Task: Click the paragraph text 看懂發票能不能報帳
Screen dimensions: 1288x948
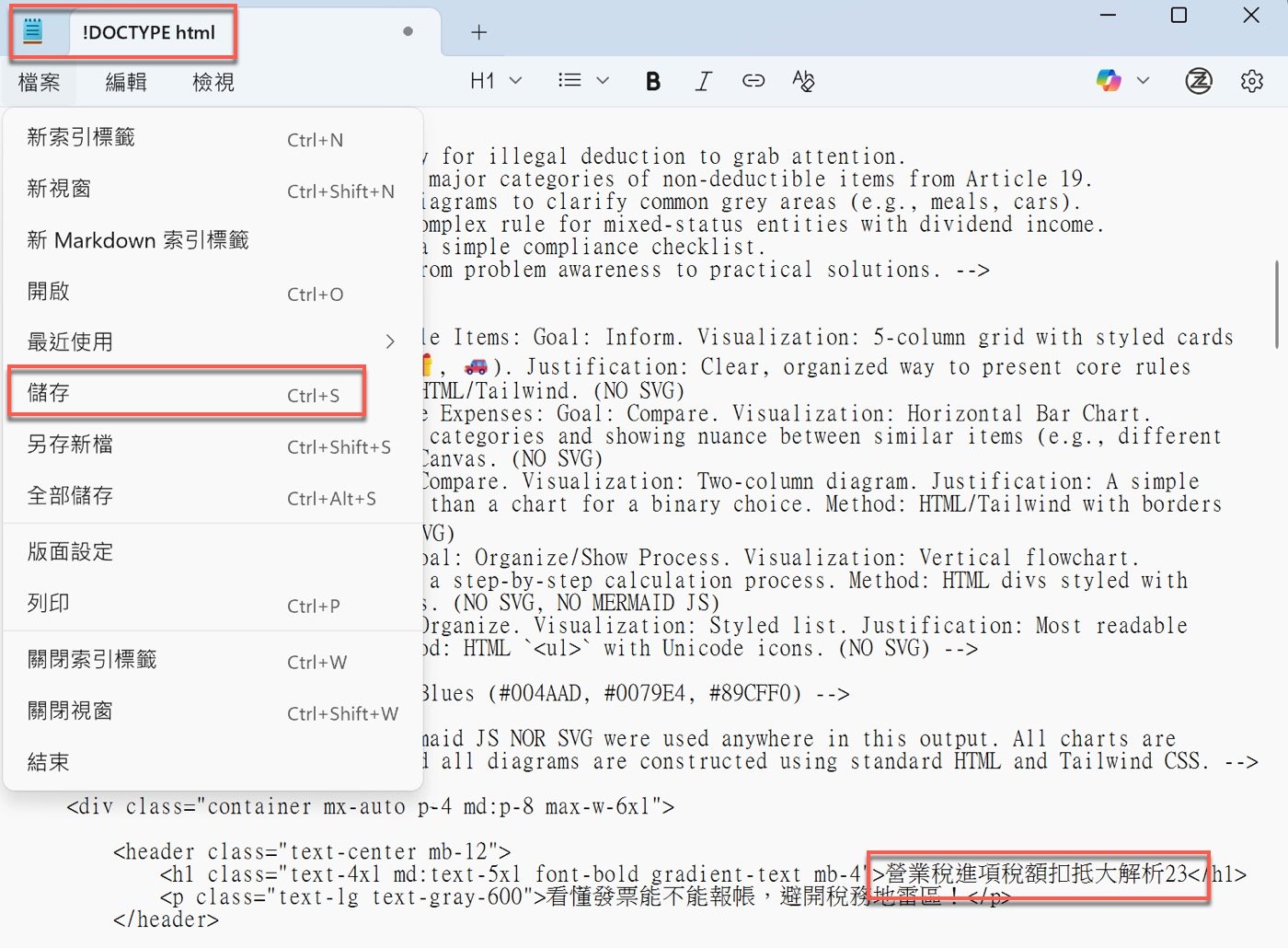Action: (650, 896)
